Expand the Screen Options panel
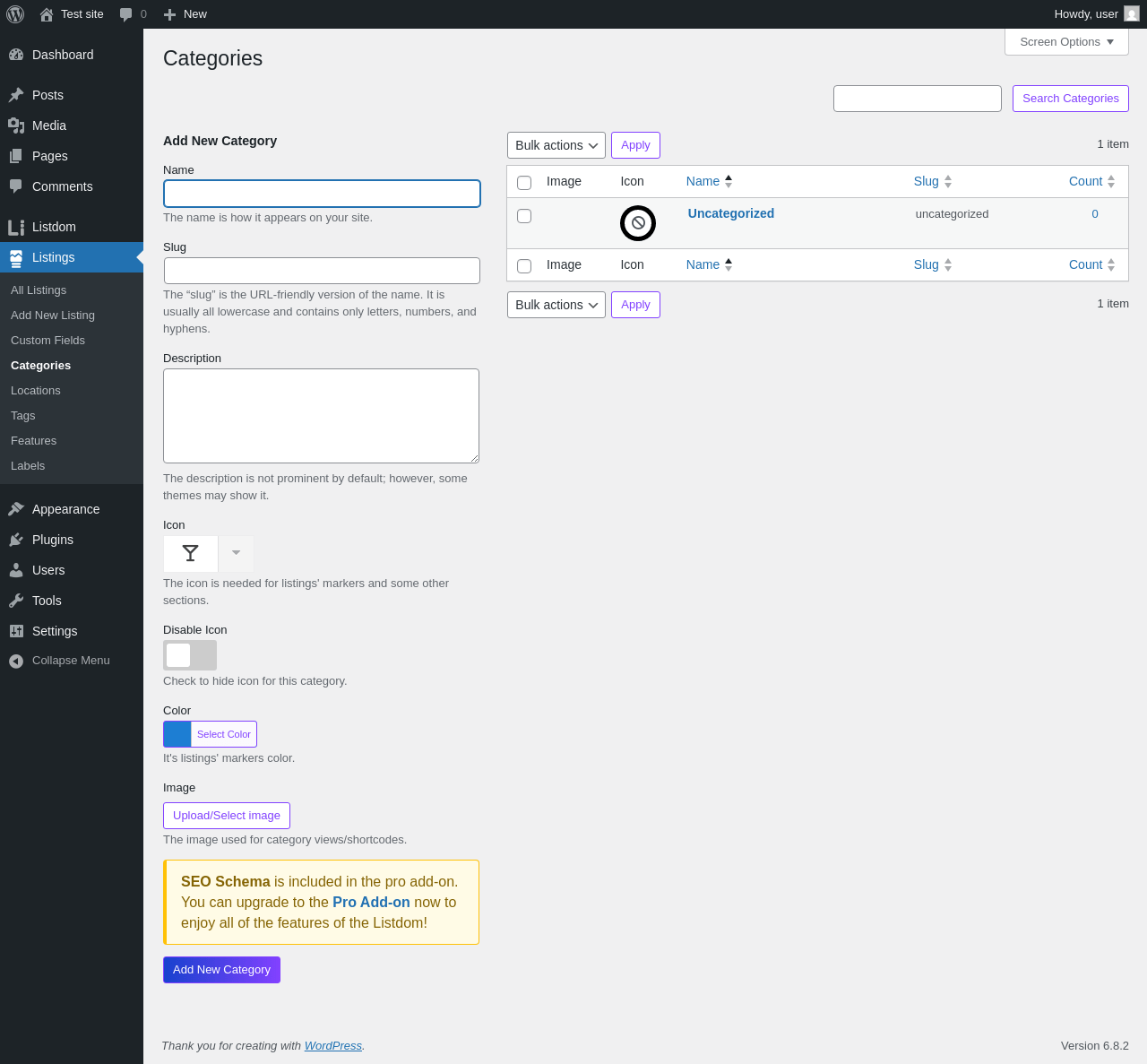Image resolution: width=1147 pixels, height=1064 pixels. (1066, 42)
